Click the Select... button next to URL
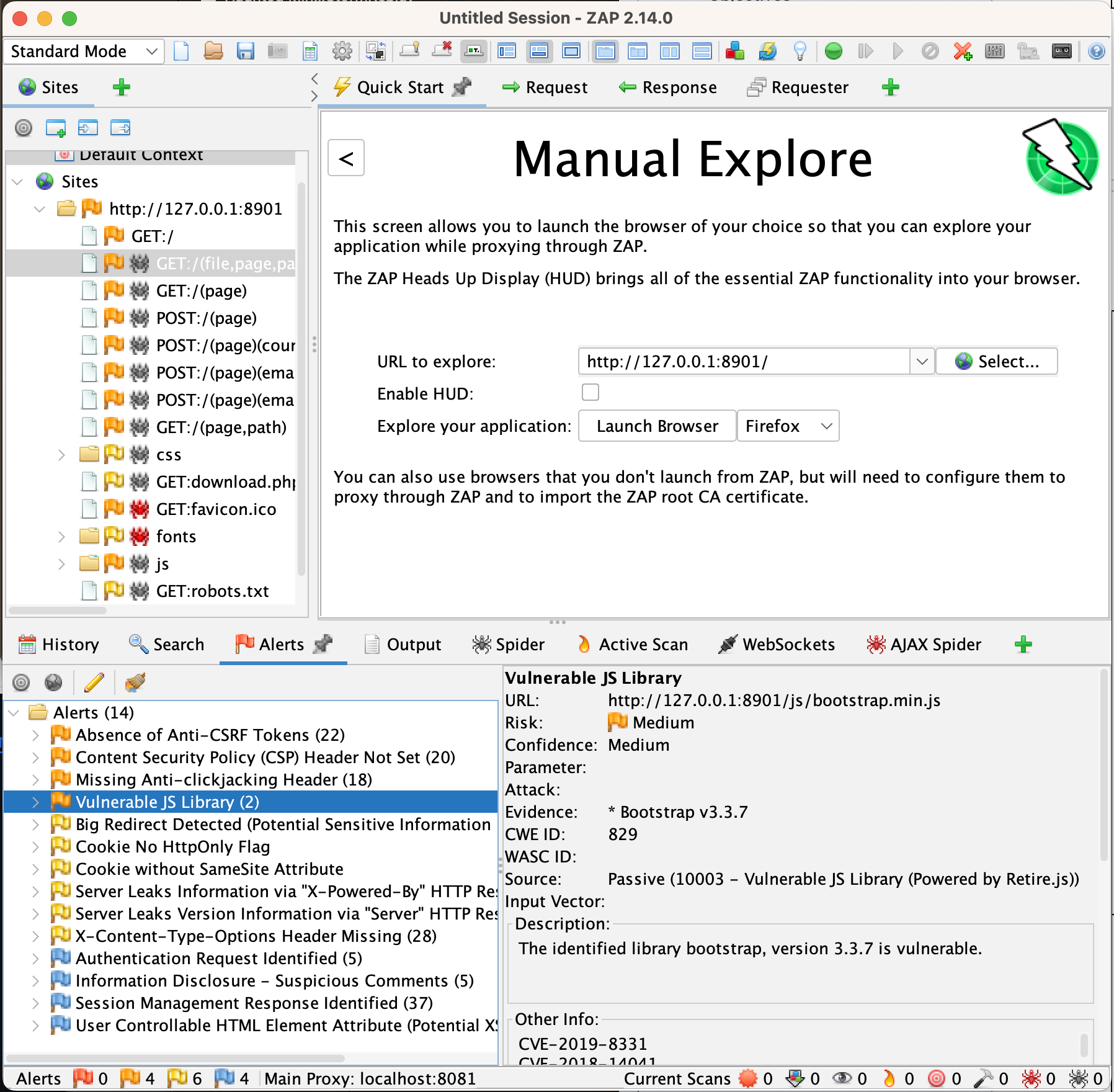Viewport: 1114px width, 1092px height. 996,361
